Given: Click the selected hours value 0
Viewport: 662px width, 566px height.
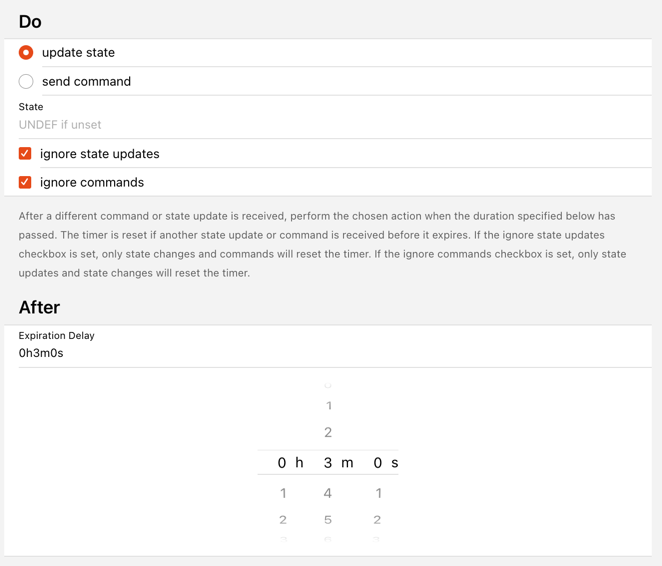Looking at the screenshot, I should click(x=282, y=463).
